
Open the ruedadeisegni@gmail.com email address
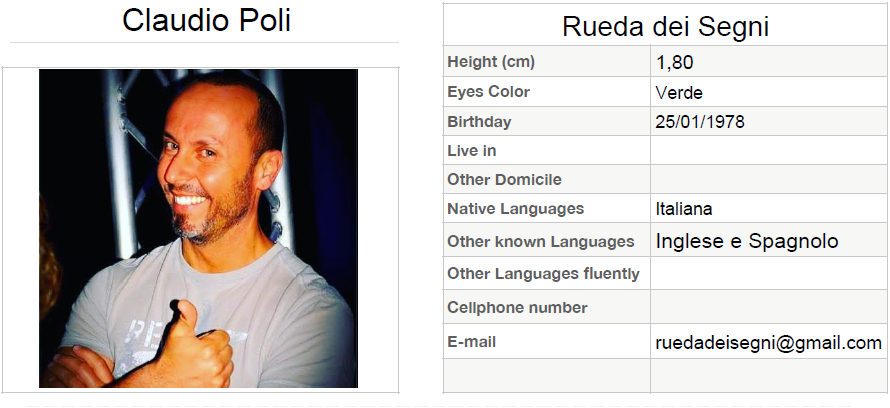coord(769,343)
